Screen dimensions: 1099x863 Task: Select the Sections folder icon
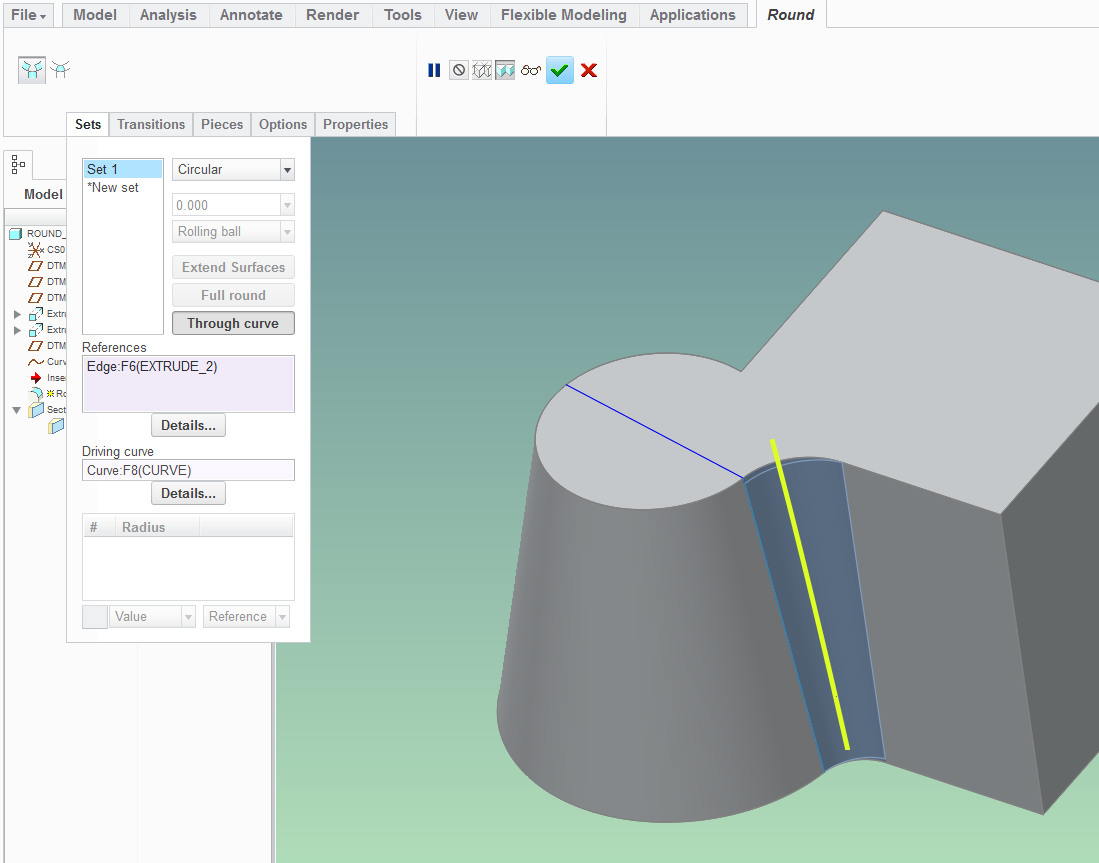pyautogui.click(x=36, y=410)
